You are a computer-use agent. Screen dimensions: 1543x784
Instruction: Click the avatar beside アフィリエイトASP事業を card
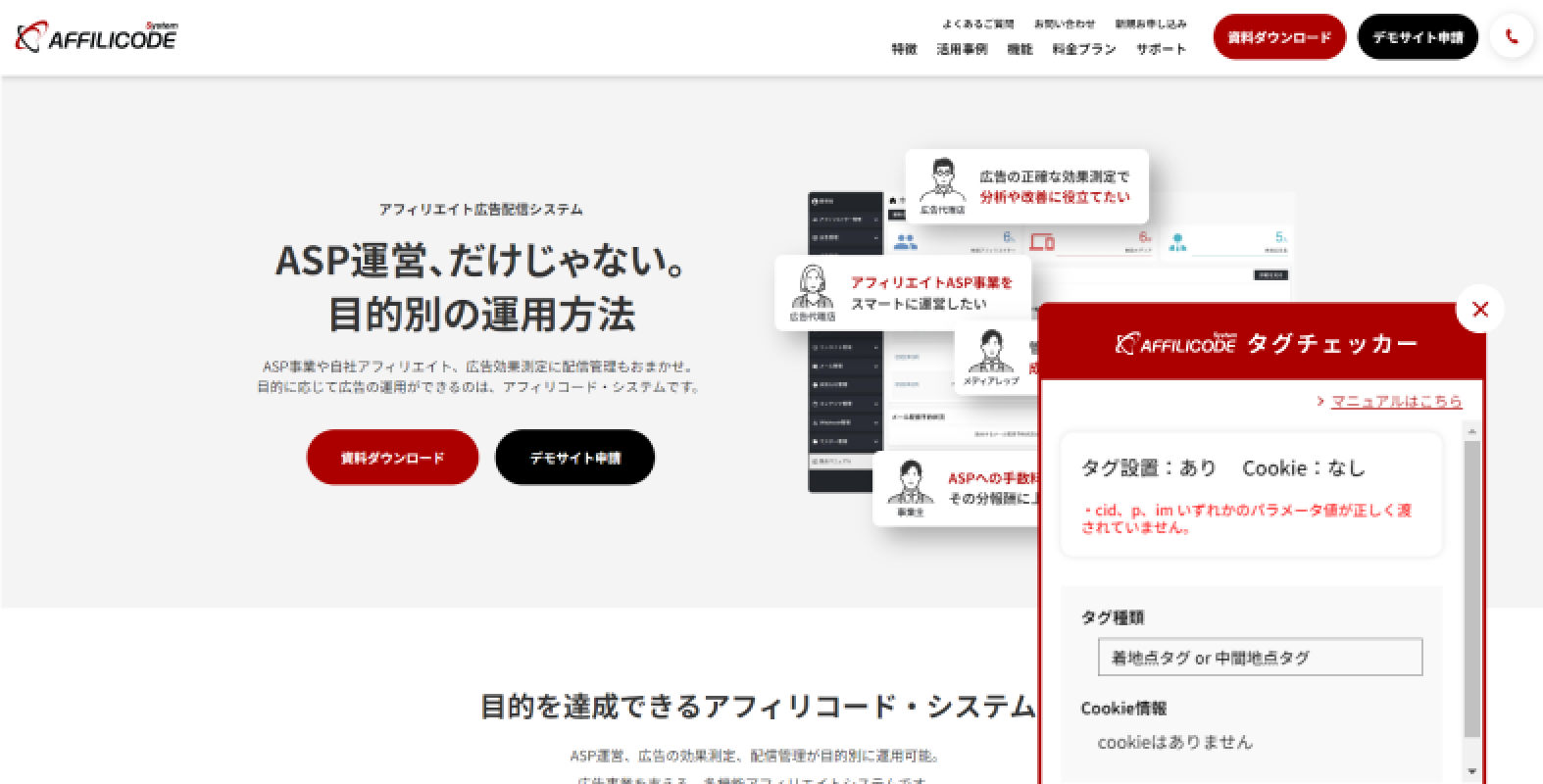pyautogui.click(x=812, y=286)
